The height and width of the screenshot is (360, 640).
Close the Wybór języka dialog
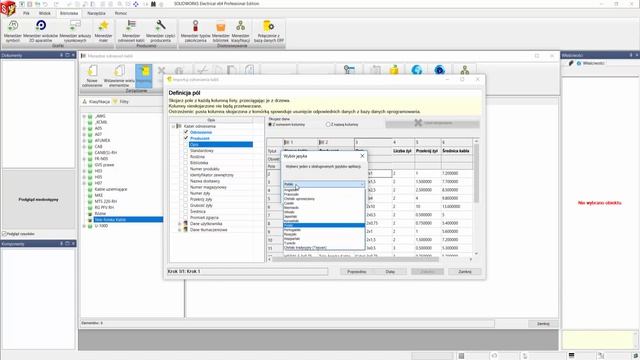362,156
